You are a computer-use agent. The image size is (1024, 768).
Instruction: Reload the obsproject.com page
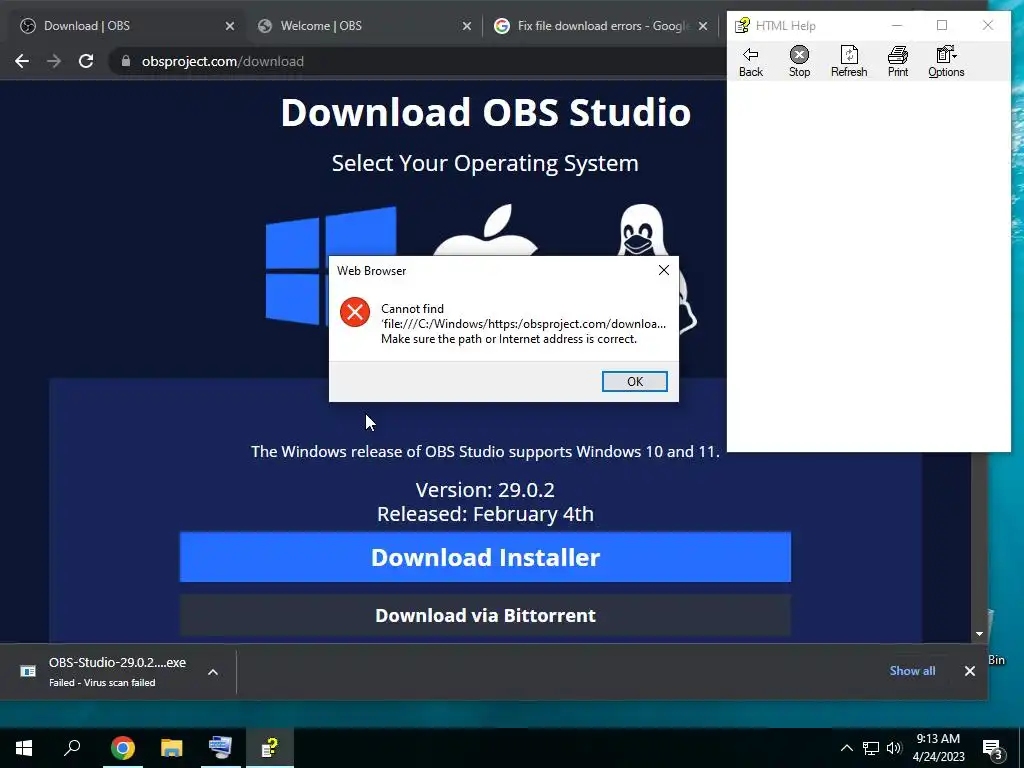[86, 61]
